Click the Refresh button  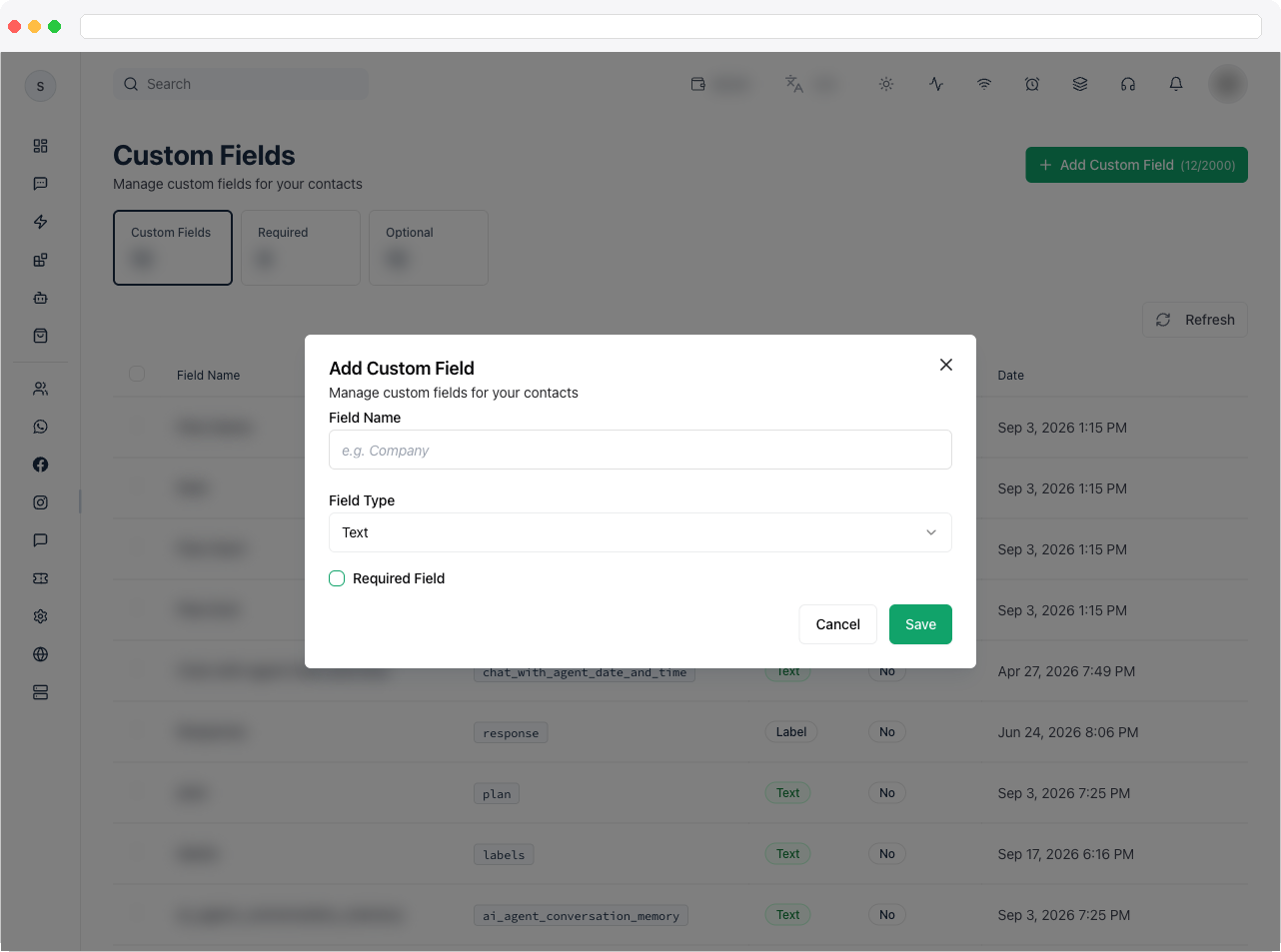coord(1195,320)
